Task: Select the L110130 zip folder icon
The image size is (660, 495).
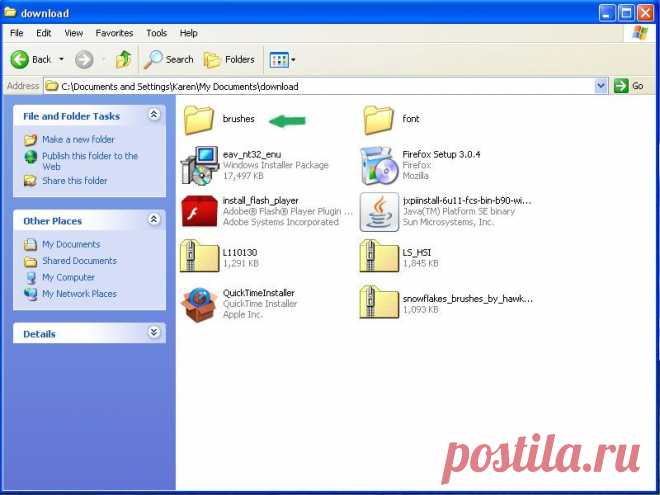Action: [x=200, y=256]
